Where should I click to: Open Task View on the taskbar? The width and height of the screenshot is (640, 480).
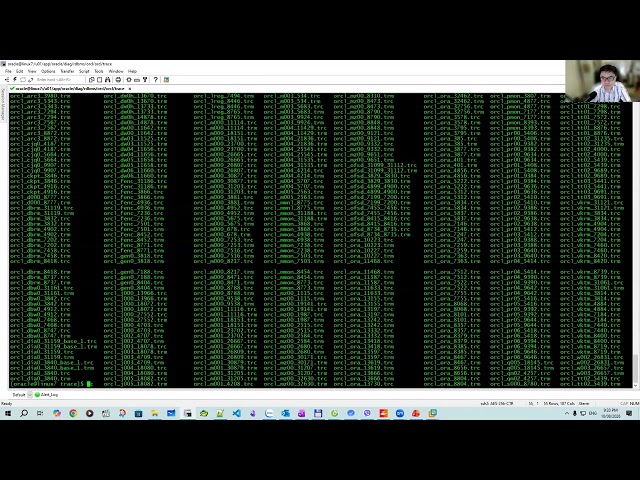[x=40, y=413]
